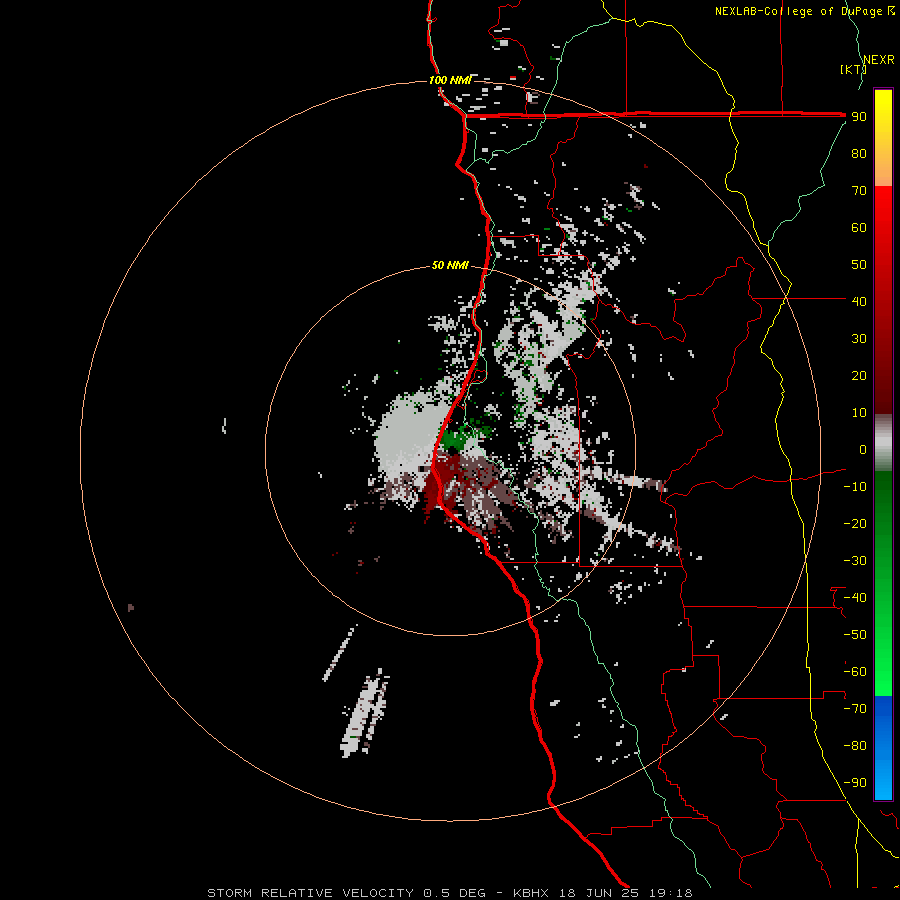900x900 pixels.
Task: Click the 20 value on color scale
Action: pos(859,376)
